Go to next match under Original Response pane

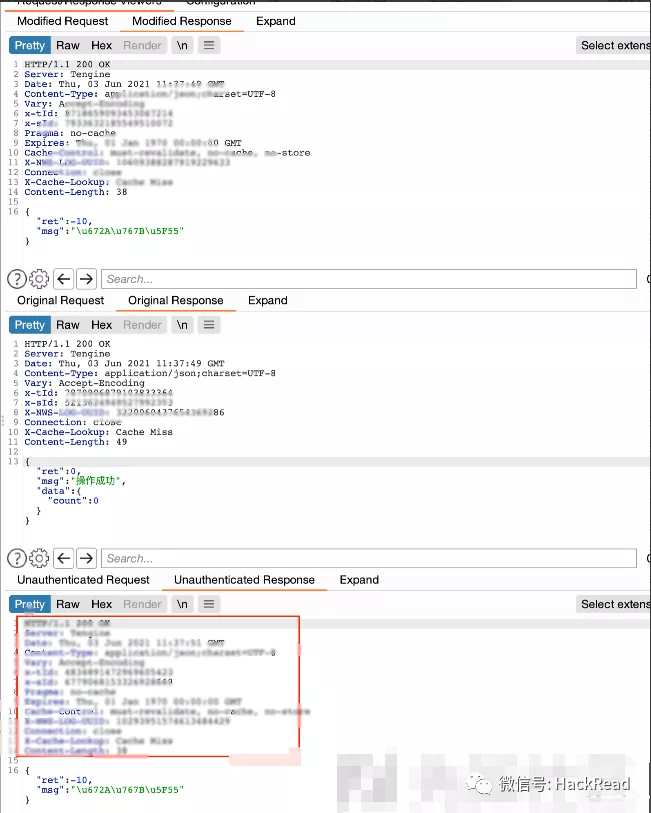click(x=87, y=558)
